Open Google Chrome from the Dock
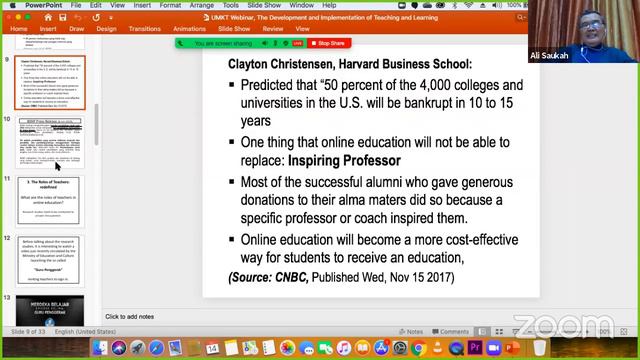 tap(419, 348)
